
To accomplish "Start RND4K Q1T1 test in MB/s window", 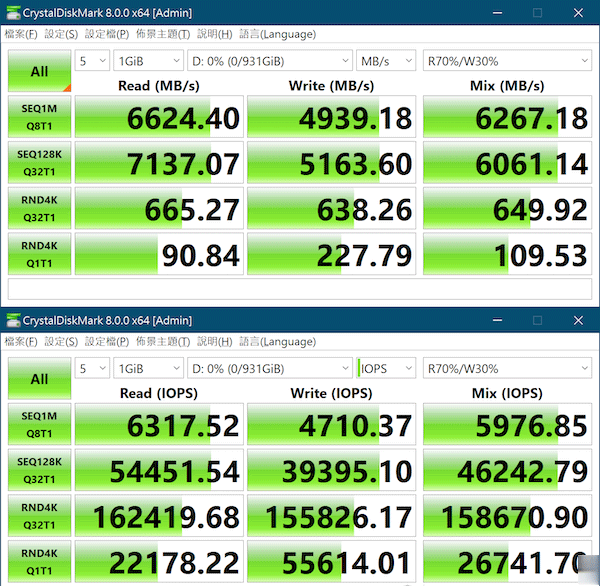I will 39,254.
